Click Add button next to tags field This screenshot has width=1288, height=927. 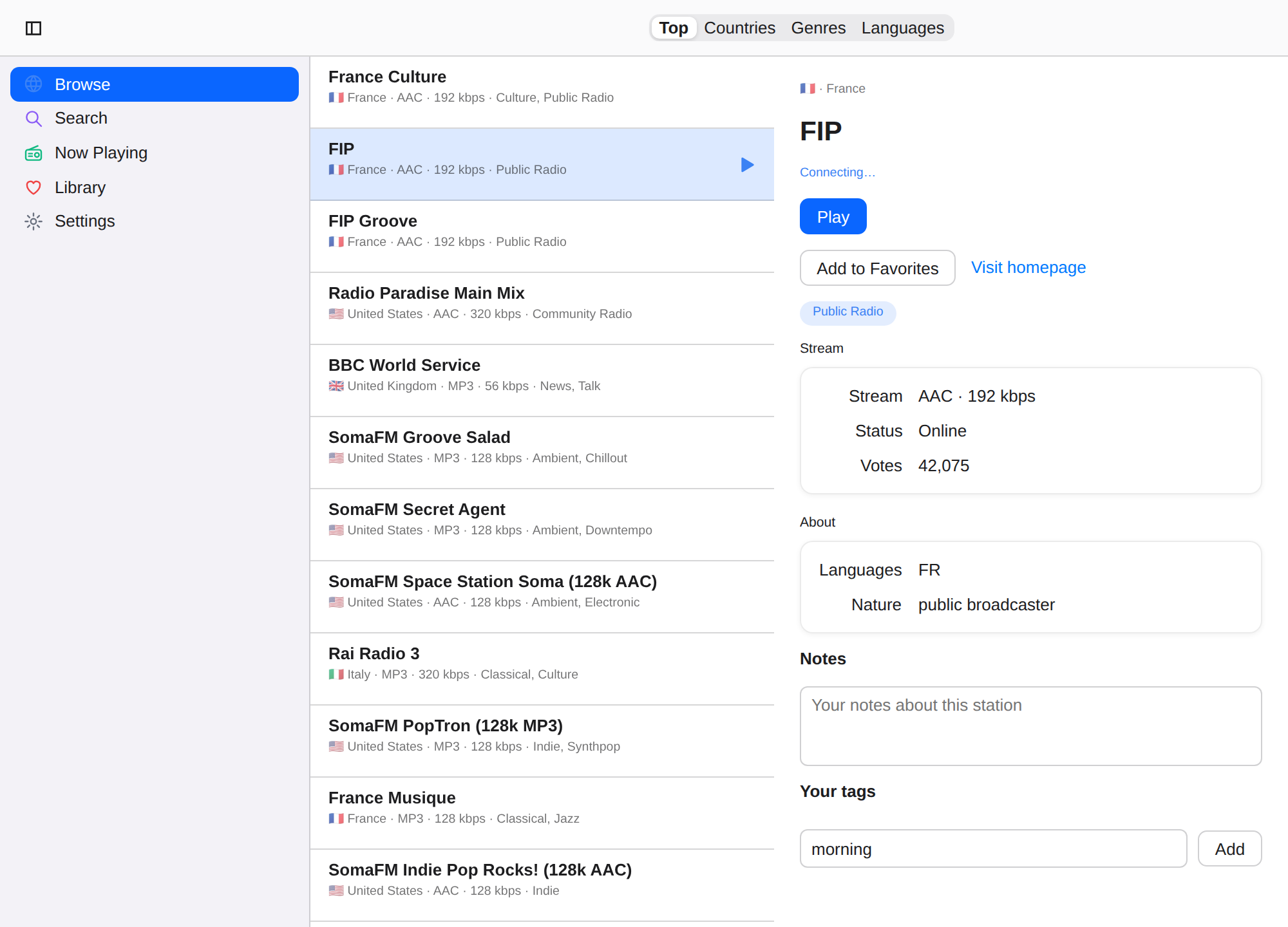[1229, 849]
